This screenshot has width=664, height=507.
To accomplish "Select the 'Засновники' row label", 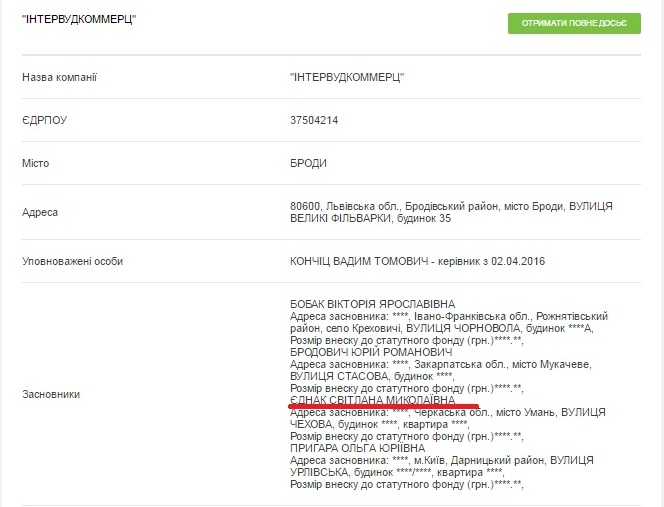I will click(51, 394).
